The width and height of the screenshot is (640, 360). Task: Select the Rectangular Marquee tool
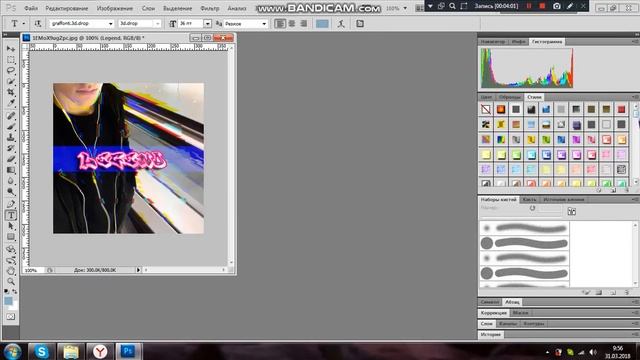click(11, 60)
